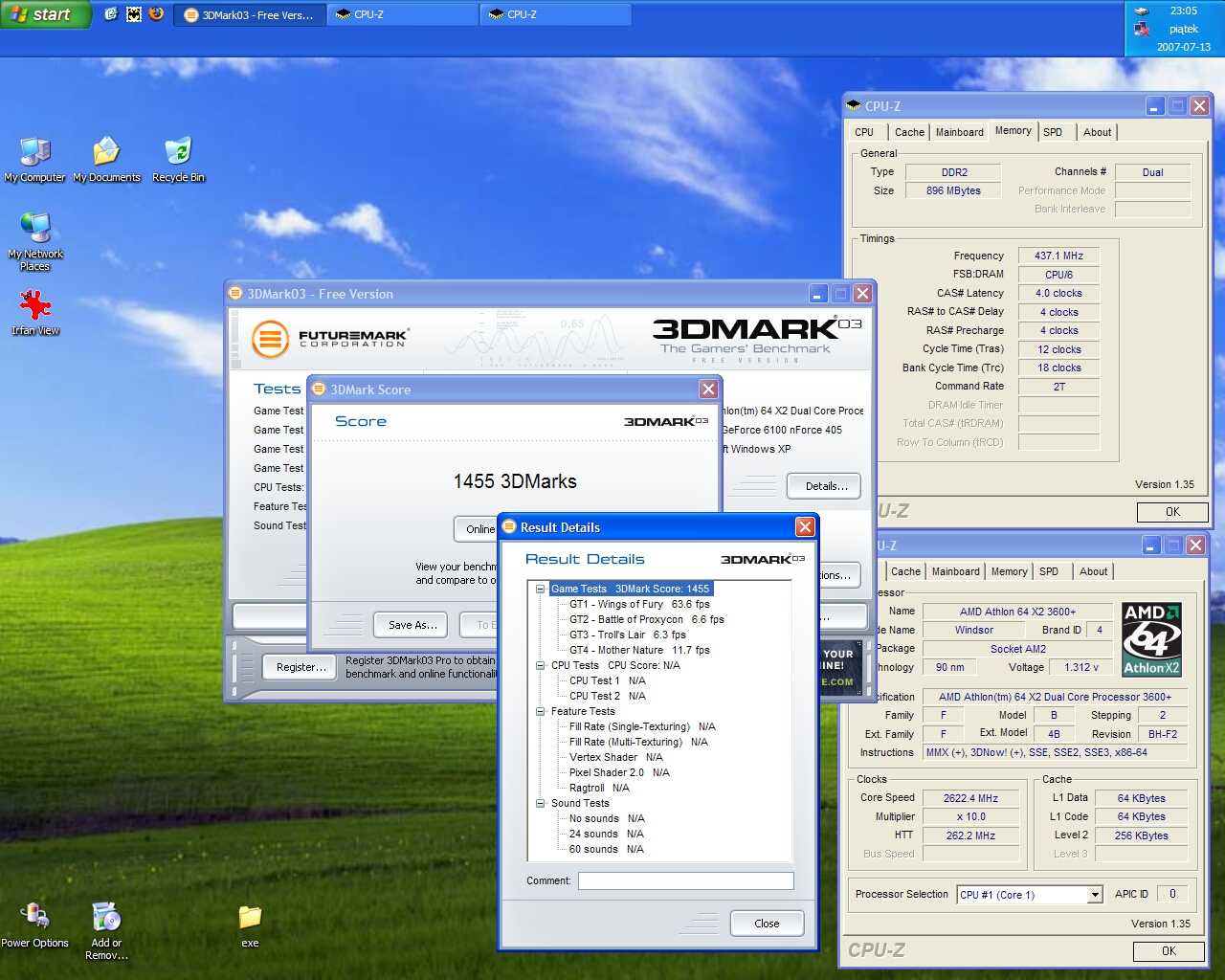Viewport: 1225px width, 980px height.
Task: Click Close in Result Details dialog
Action: coord(767,924)
